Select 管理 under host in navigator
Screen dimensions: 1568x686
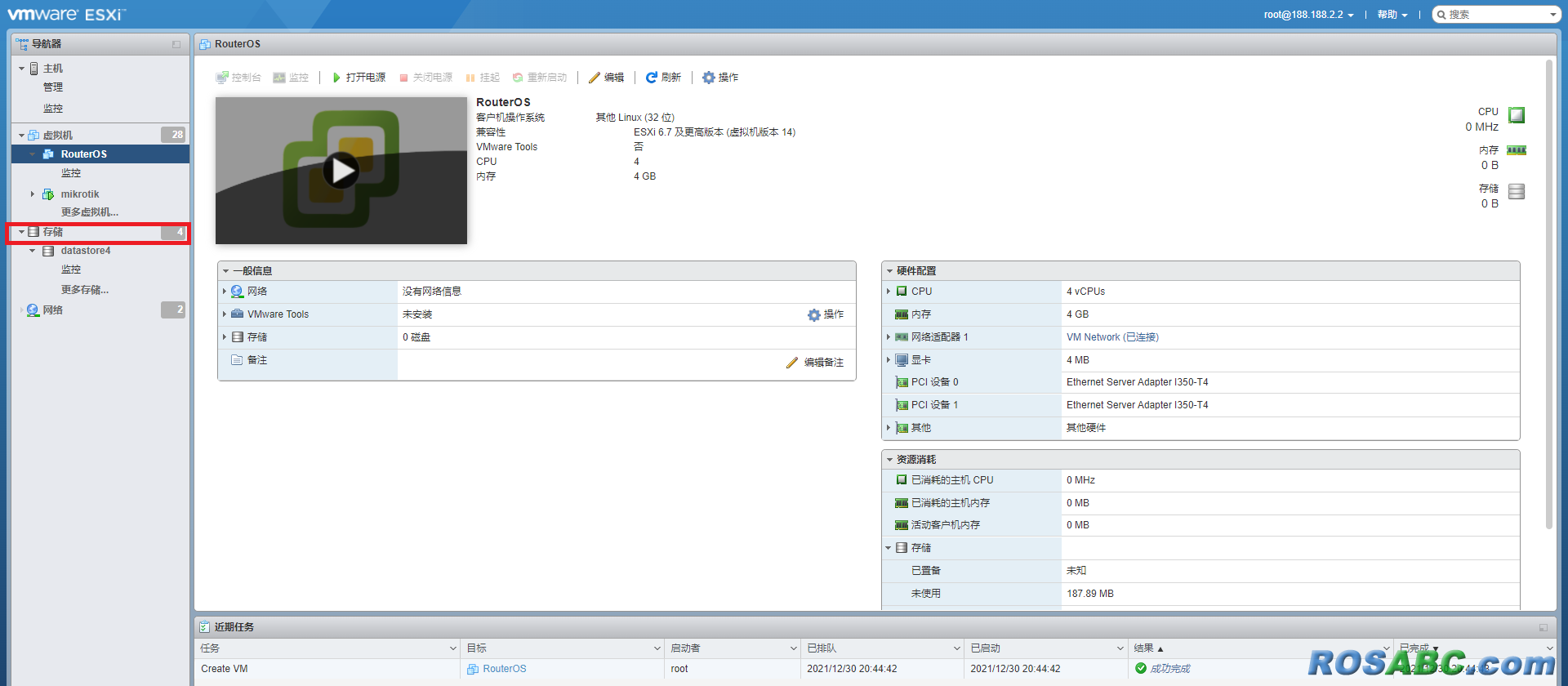[53, 87]
